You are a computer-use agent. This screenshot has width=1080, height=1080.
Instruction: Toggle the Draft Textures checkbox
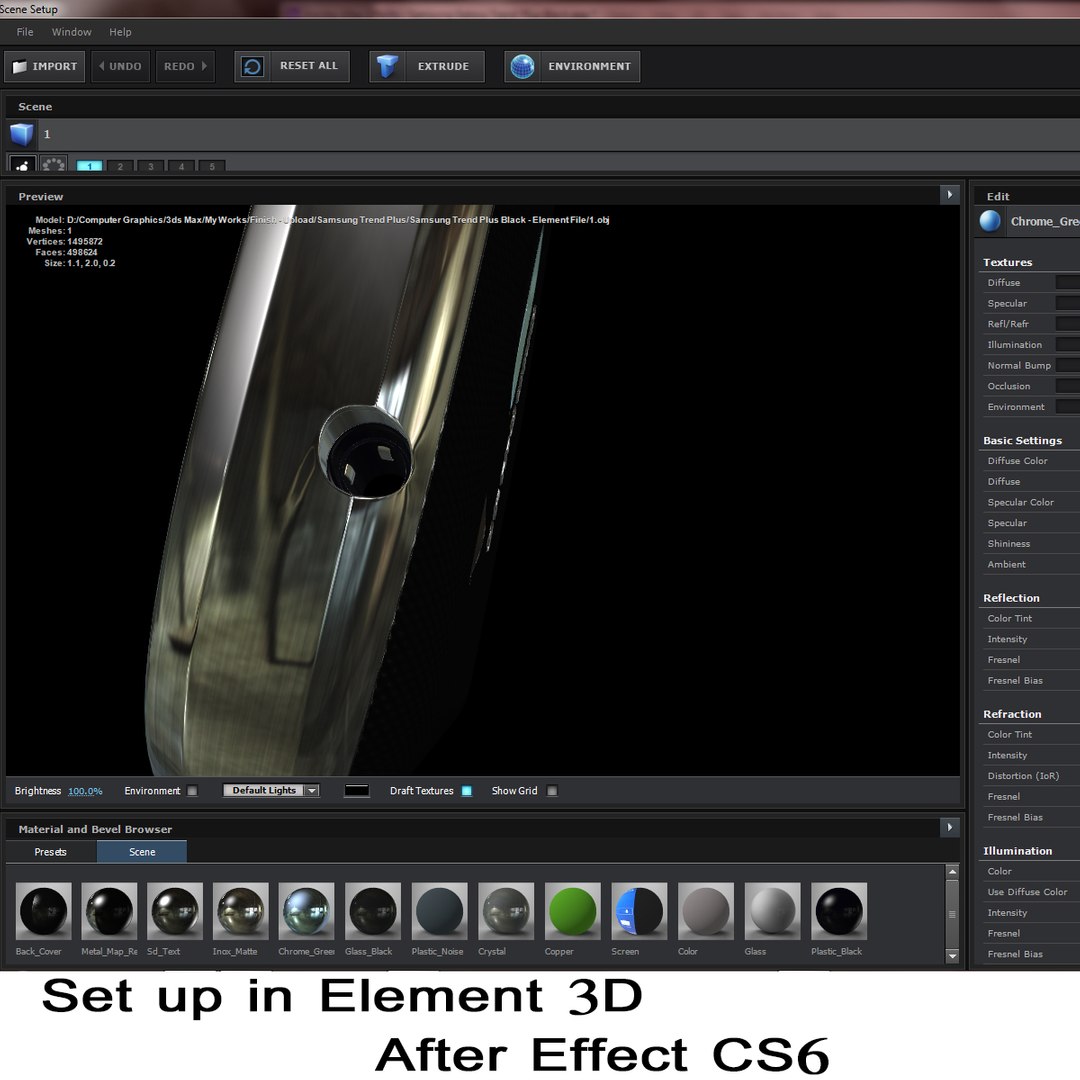tap(466, 791)
